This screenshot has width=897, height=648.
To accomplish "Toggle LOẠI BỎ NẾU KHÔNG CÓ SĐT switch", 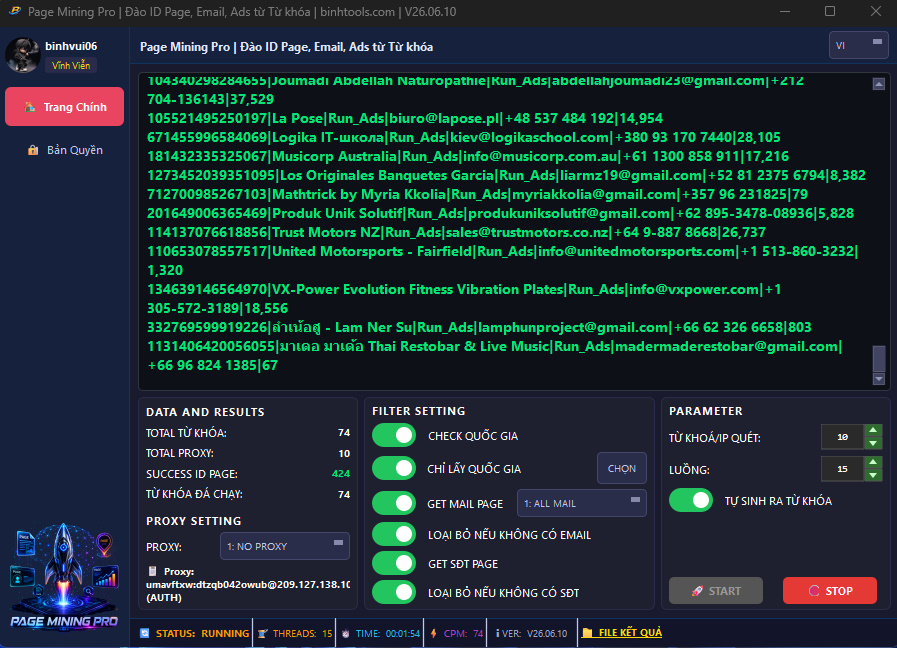I will click(394, 592).
